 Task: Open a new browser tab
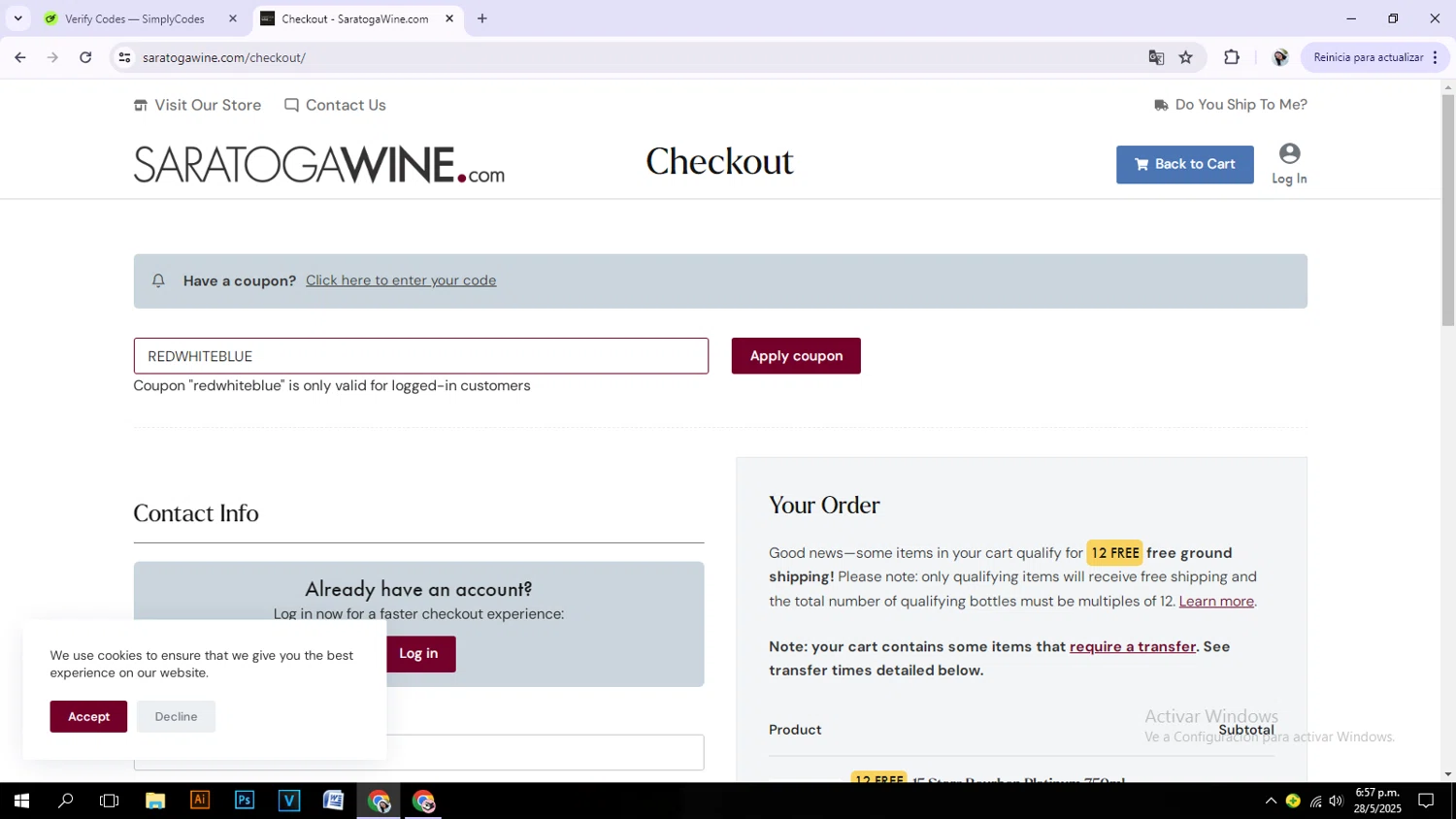click(482, 18)
